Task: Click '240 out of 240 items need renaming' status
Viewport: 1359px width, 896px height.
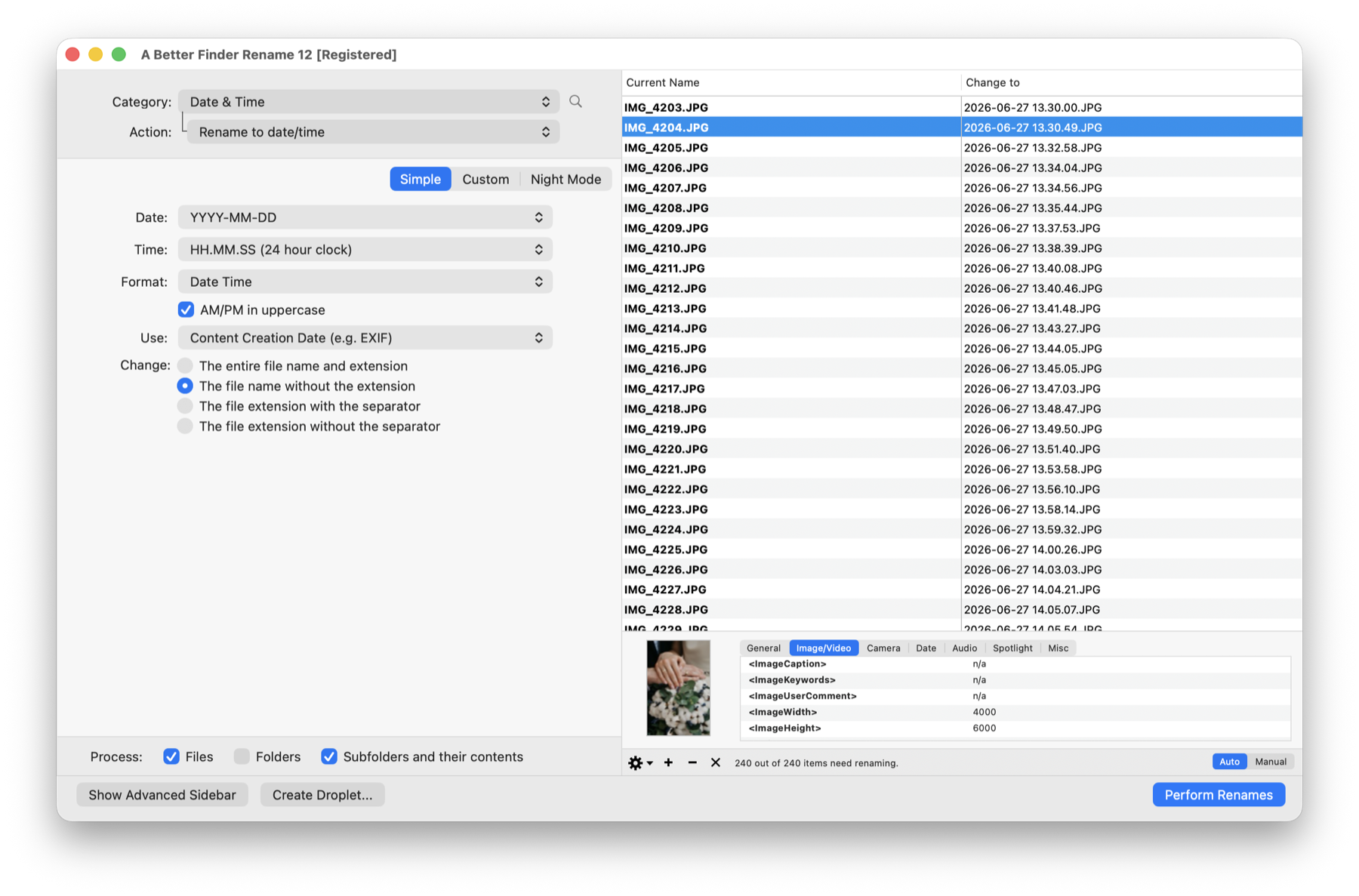Action: (816, 763)
